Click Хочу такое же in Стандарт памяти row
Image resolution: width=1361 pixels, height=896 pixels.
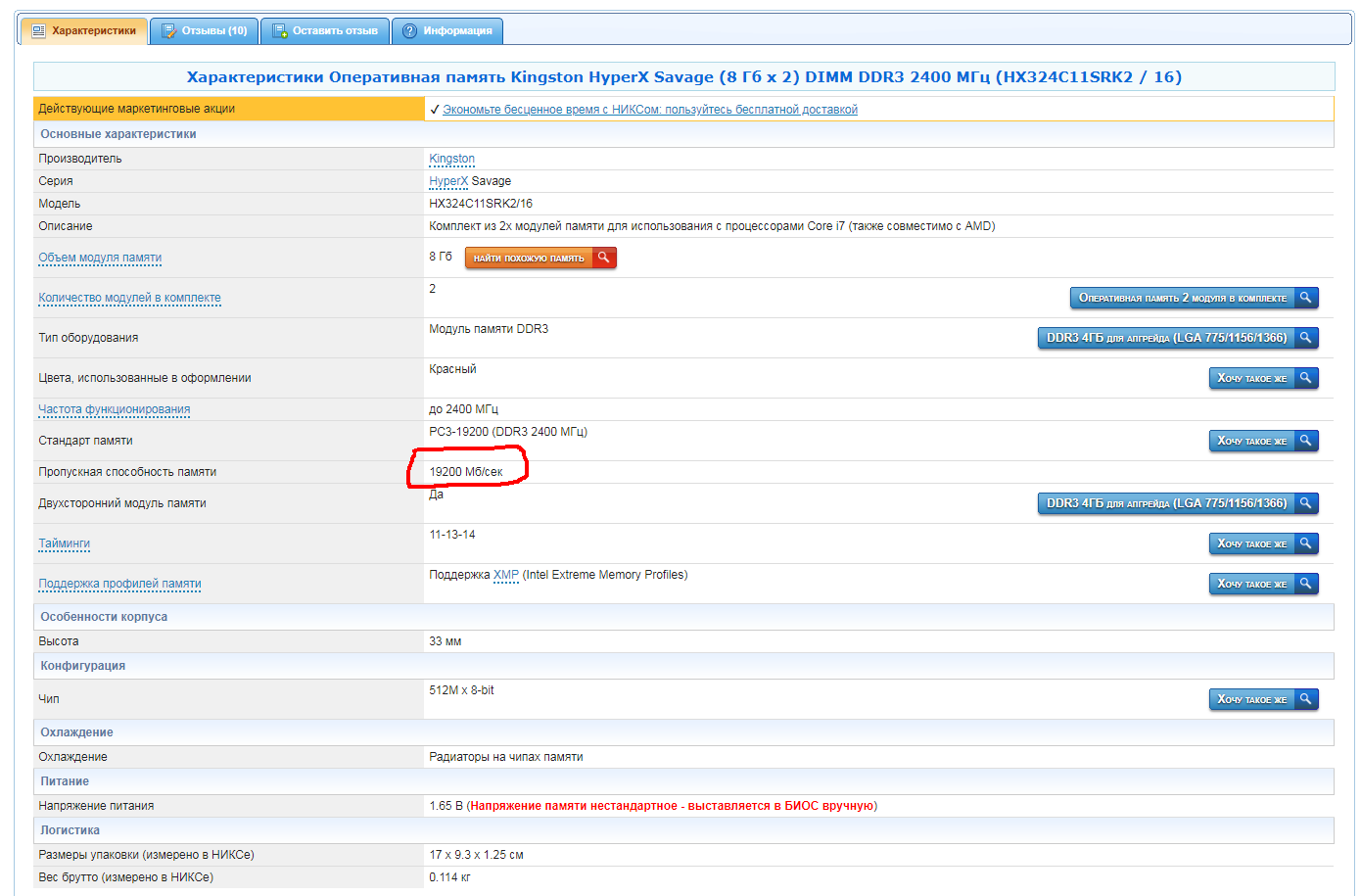1264,441
